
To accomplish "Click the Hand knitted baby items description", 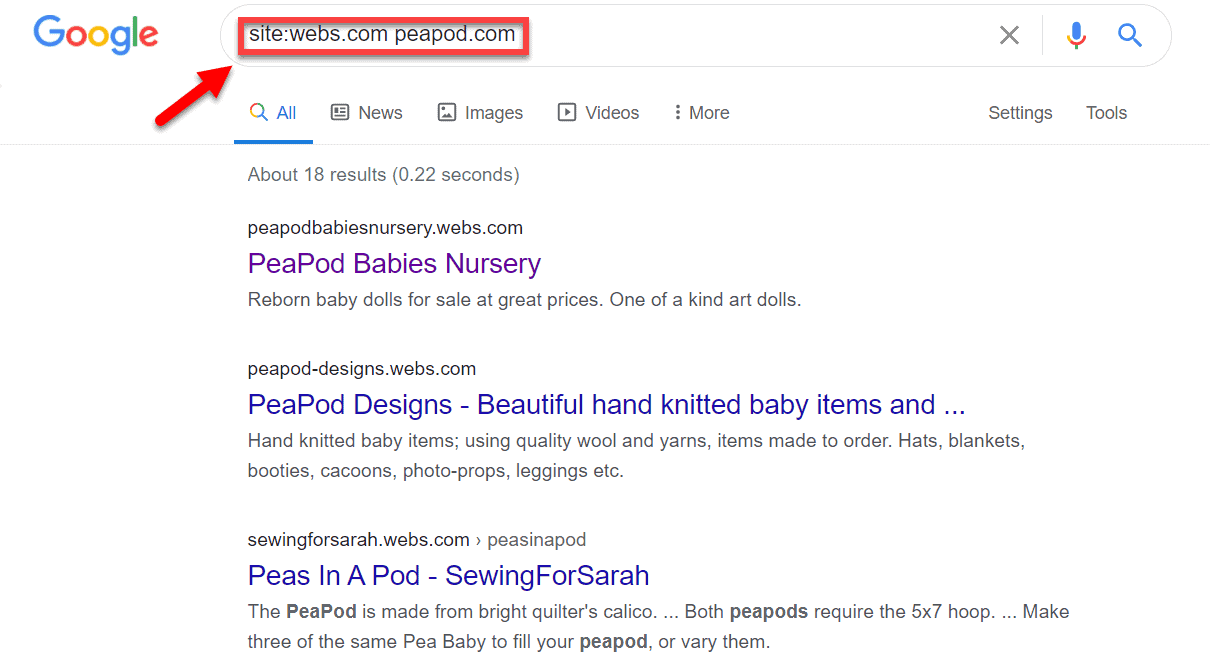I will tap(636, 455).
